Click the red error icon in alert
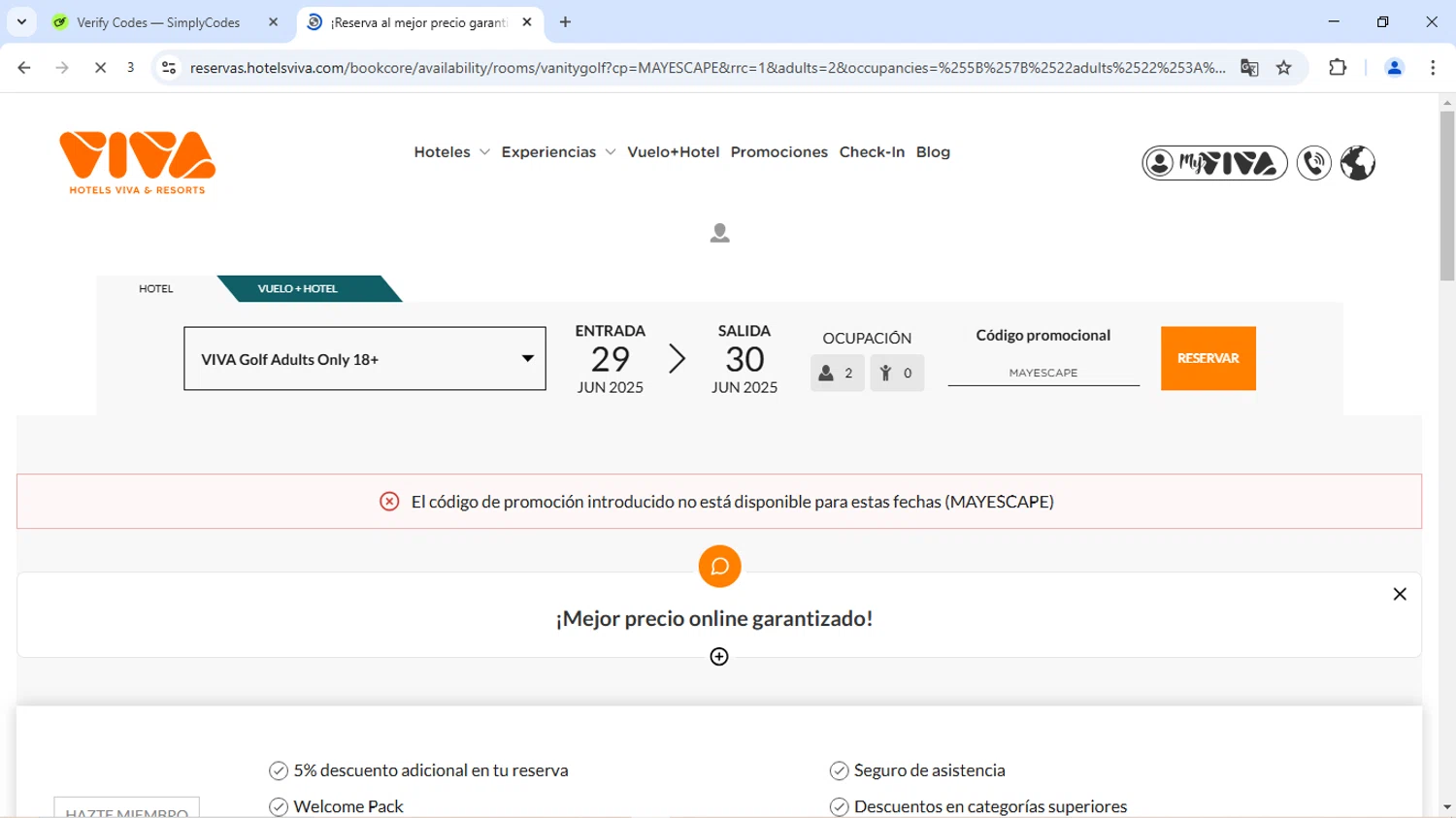1456x818 pixels. (389, 502)
